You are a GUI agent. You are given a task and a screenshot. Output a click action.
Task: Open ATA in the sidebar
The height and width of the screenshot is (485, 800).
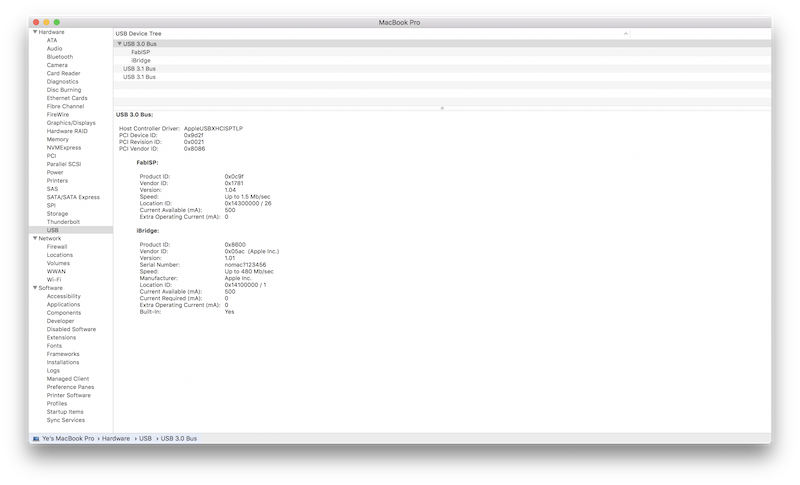click(52, 40)
